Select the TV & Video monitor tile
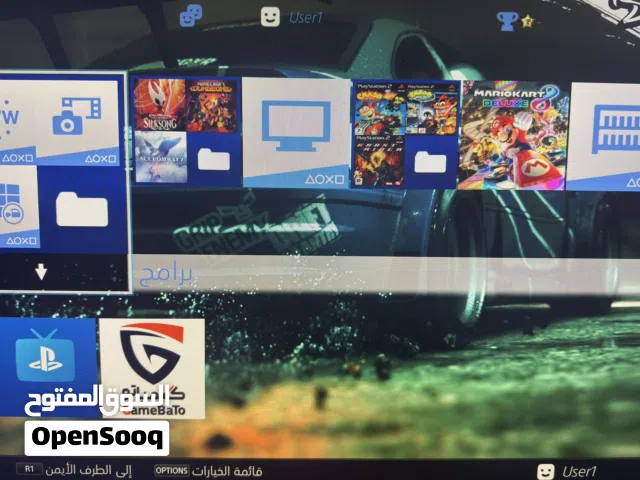The width and height of the screenshot is (640, 480). click(x=296, y=132)
